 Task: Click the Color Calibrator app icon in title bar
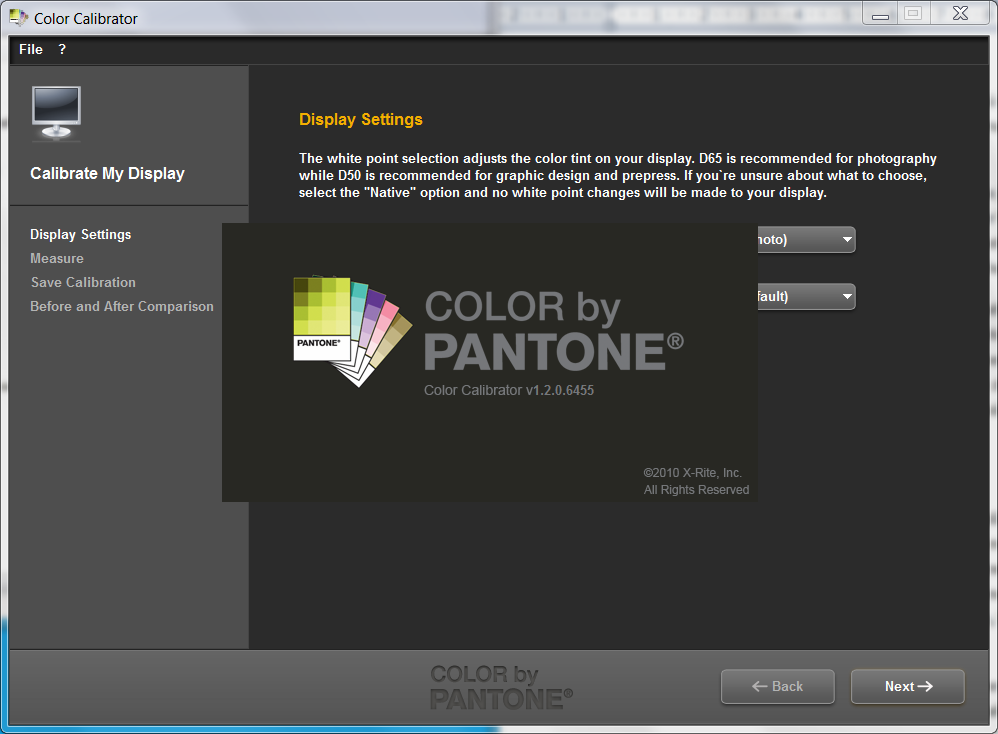tap(18, 18)
